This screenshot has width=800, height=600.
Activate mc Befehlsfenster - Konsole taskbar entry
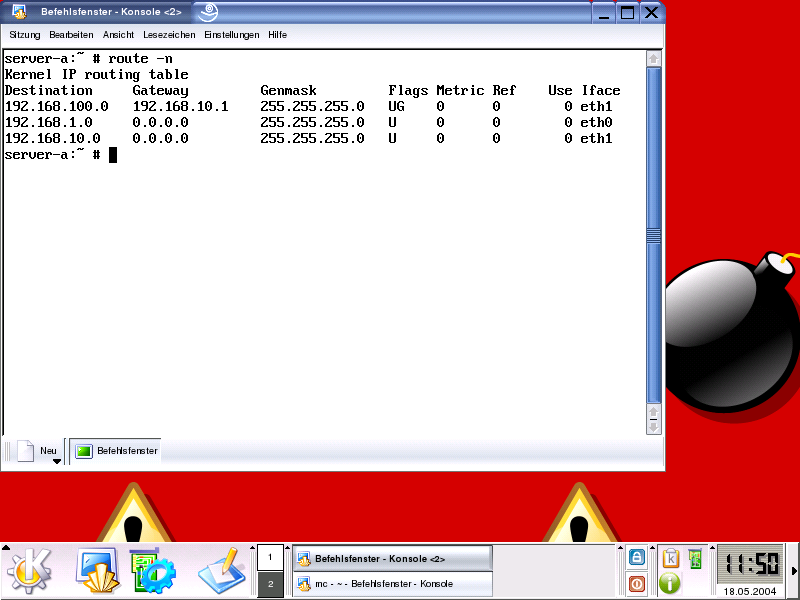point(392,584)
